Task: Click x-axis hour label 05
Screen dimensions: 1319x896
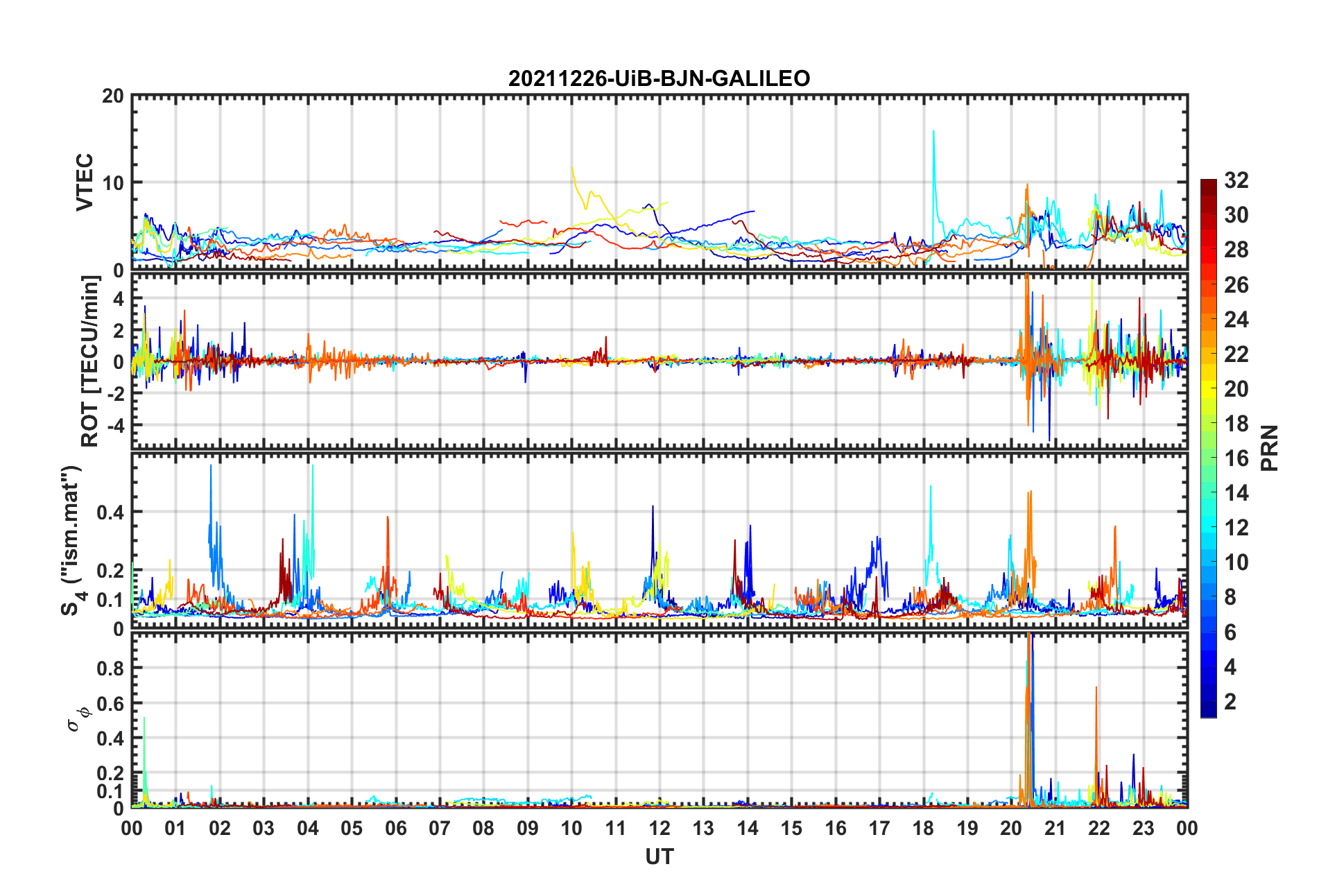Action: pos(352,828)
